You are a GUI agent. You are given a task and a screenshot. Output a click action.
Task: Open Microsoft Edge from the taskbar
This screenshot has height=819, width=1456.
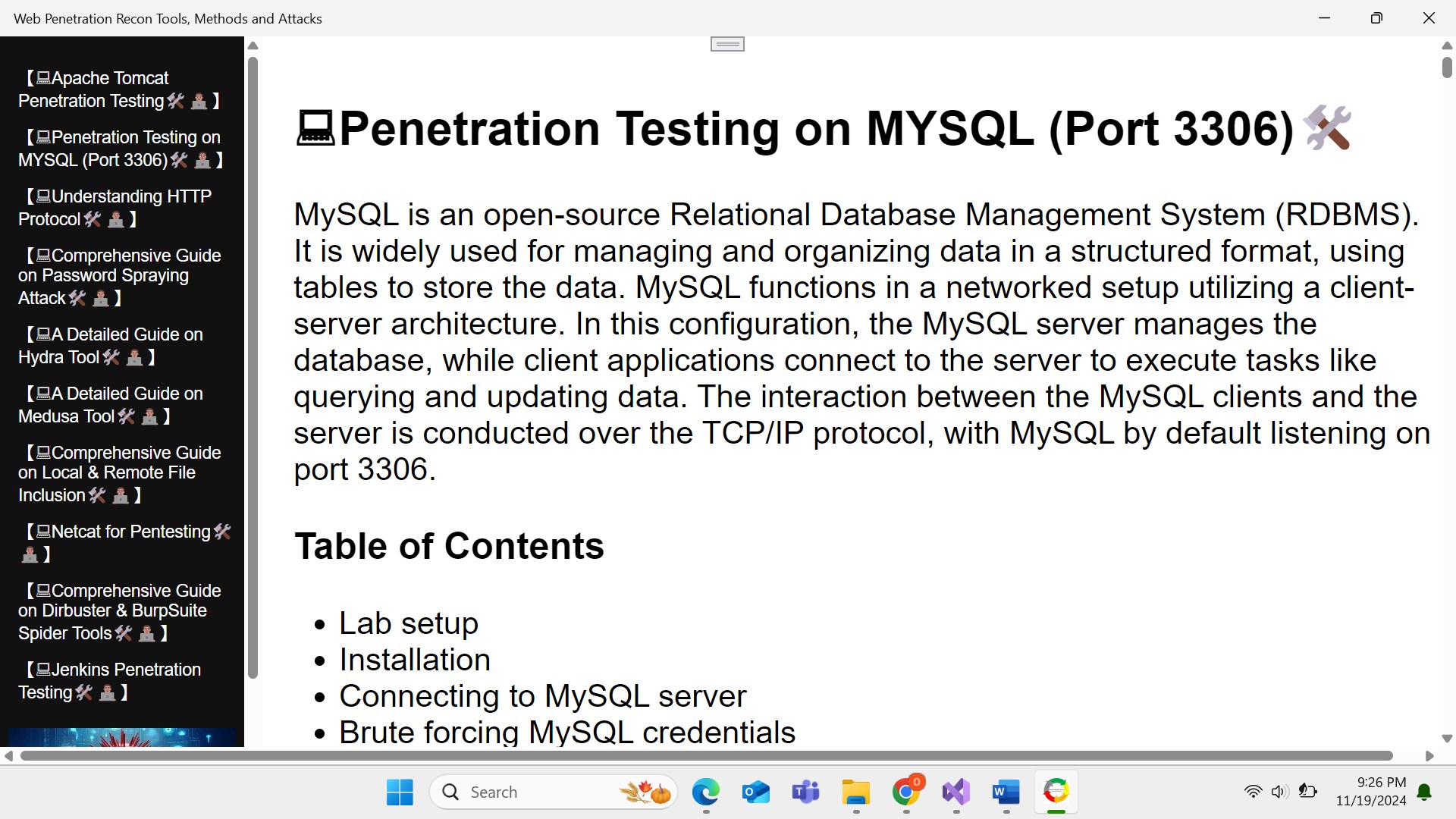pos(705,792)
